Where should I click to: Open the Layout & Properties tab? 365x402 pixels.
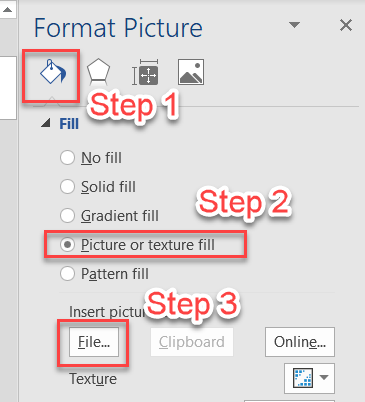[x=145, y=72]
